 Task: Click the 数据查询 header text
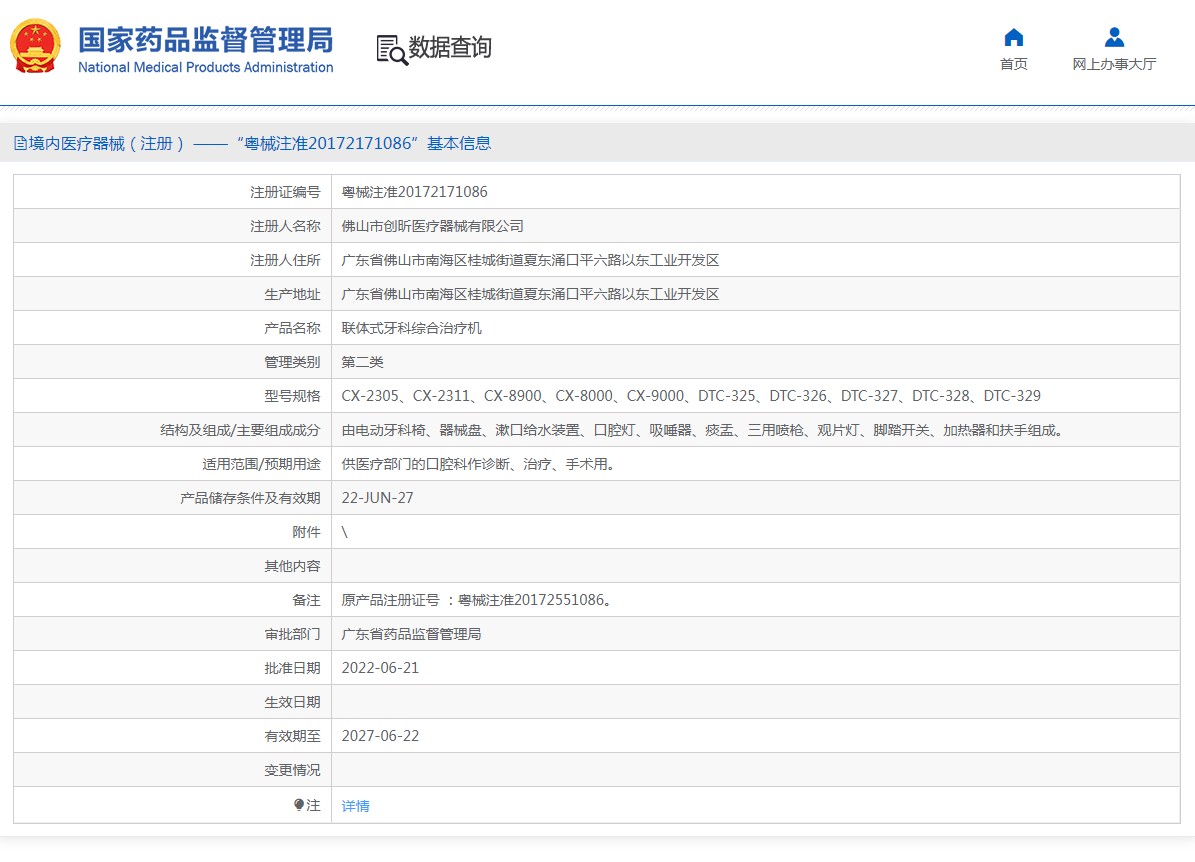[x=450, y=48]
